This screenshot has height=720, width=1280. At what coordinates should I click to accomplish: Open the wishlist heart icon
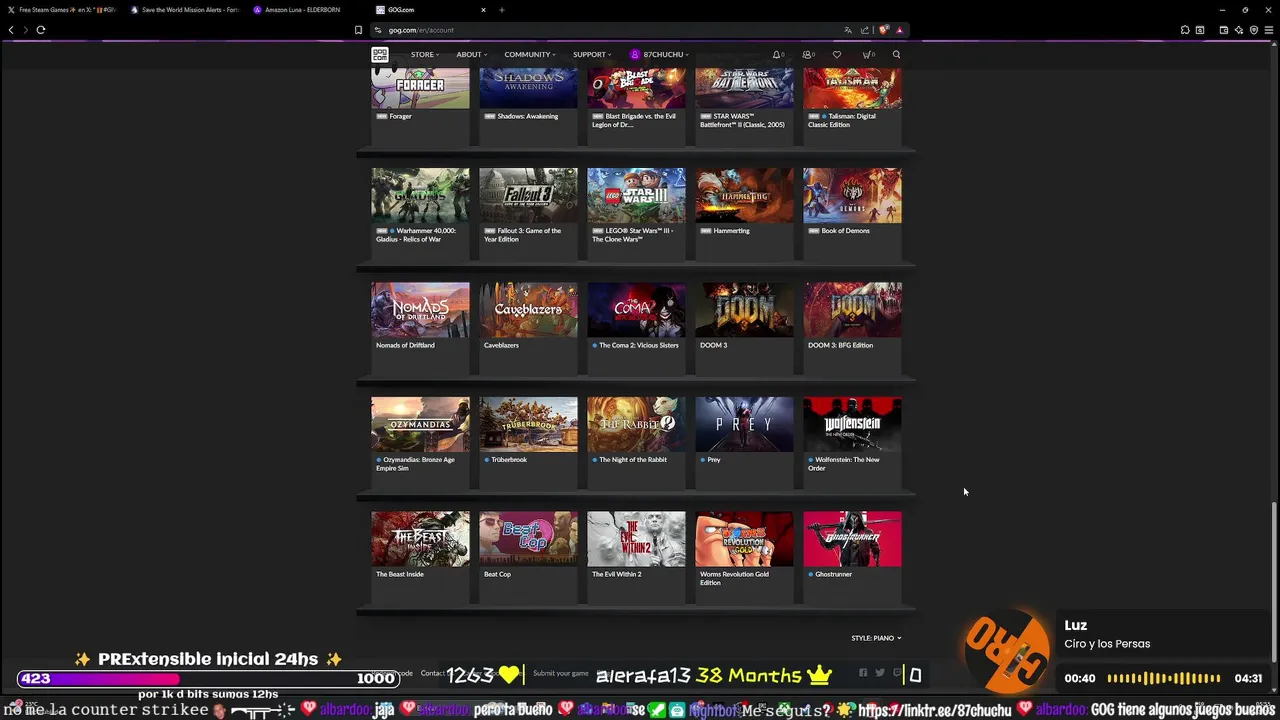coord(837,55)
